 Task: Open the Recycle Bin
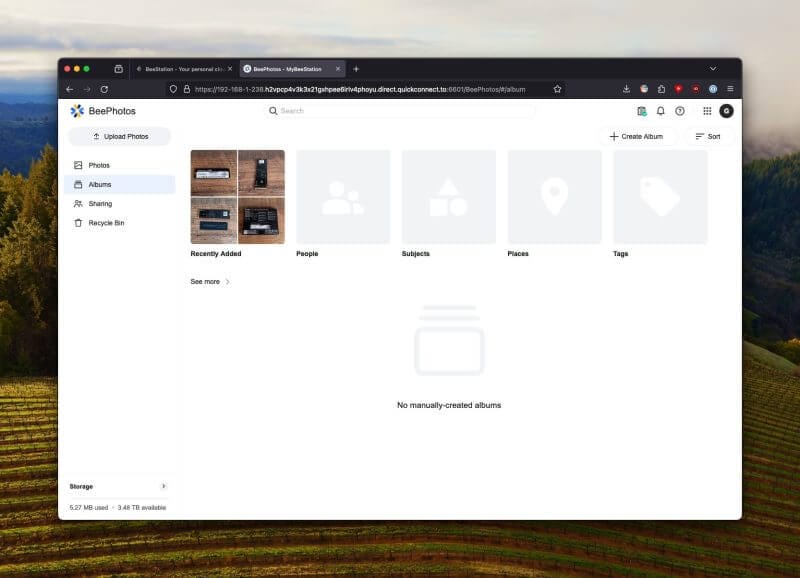(x=104, y=222)
